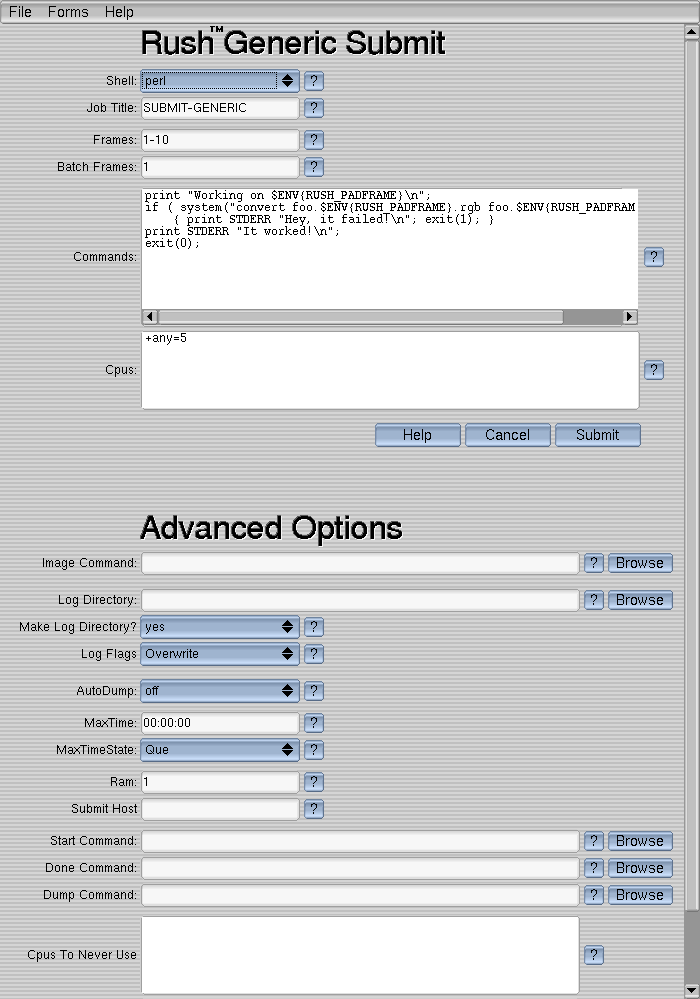Click the Ram input field
The height and width of the screenshot is (999, 700).
pyautogui.click(x=220, y=782)
